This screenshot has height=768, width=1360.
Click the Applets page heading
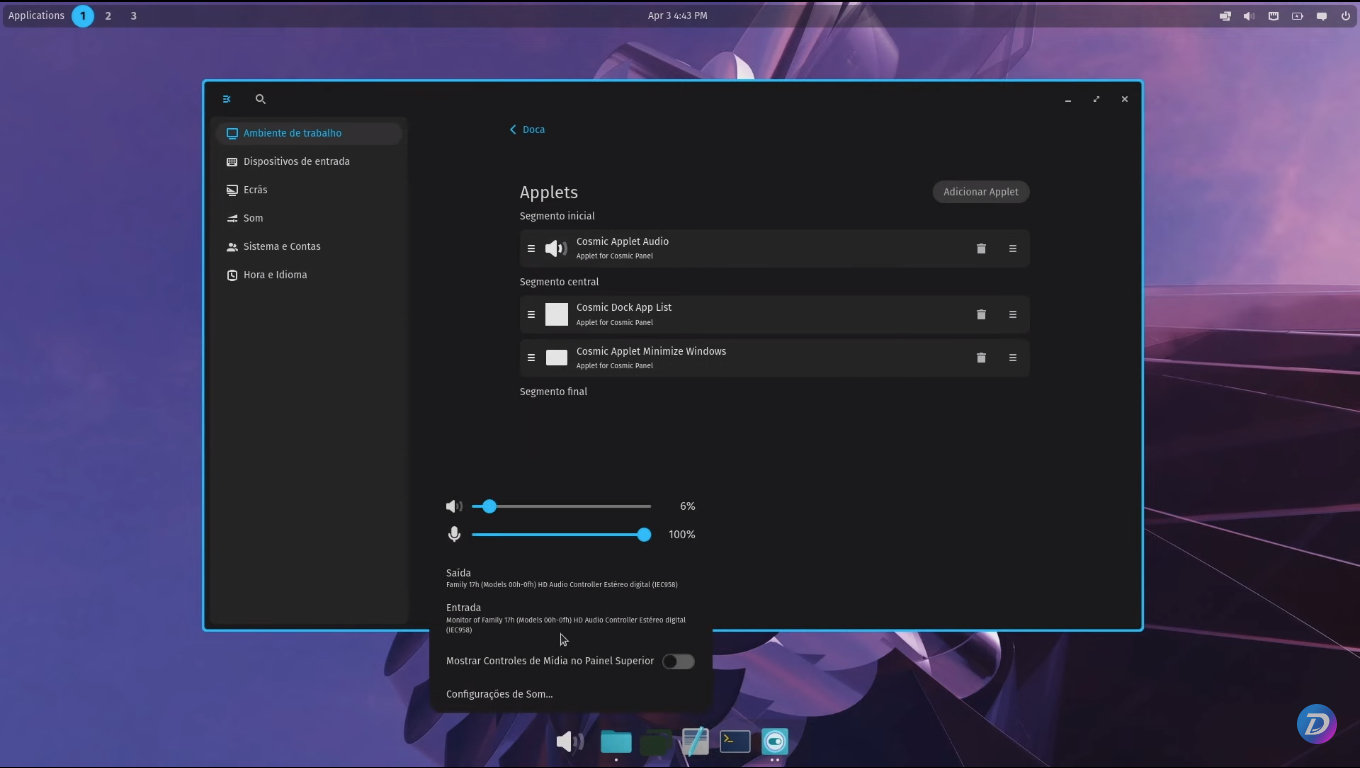(x=549, y=192)
